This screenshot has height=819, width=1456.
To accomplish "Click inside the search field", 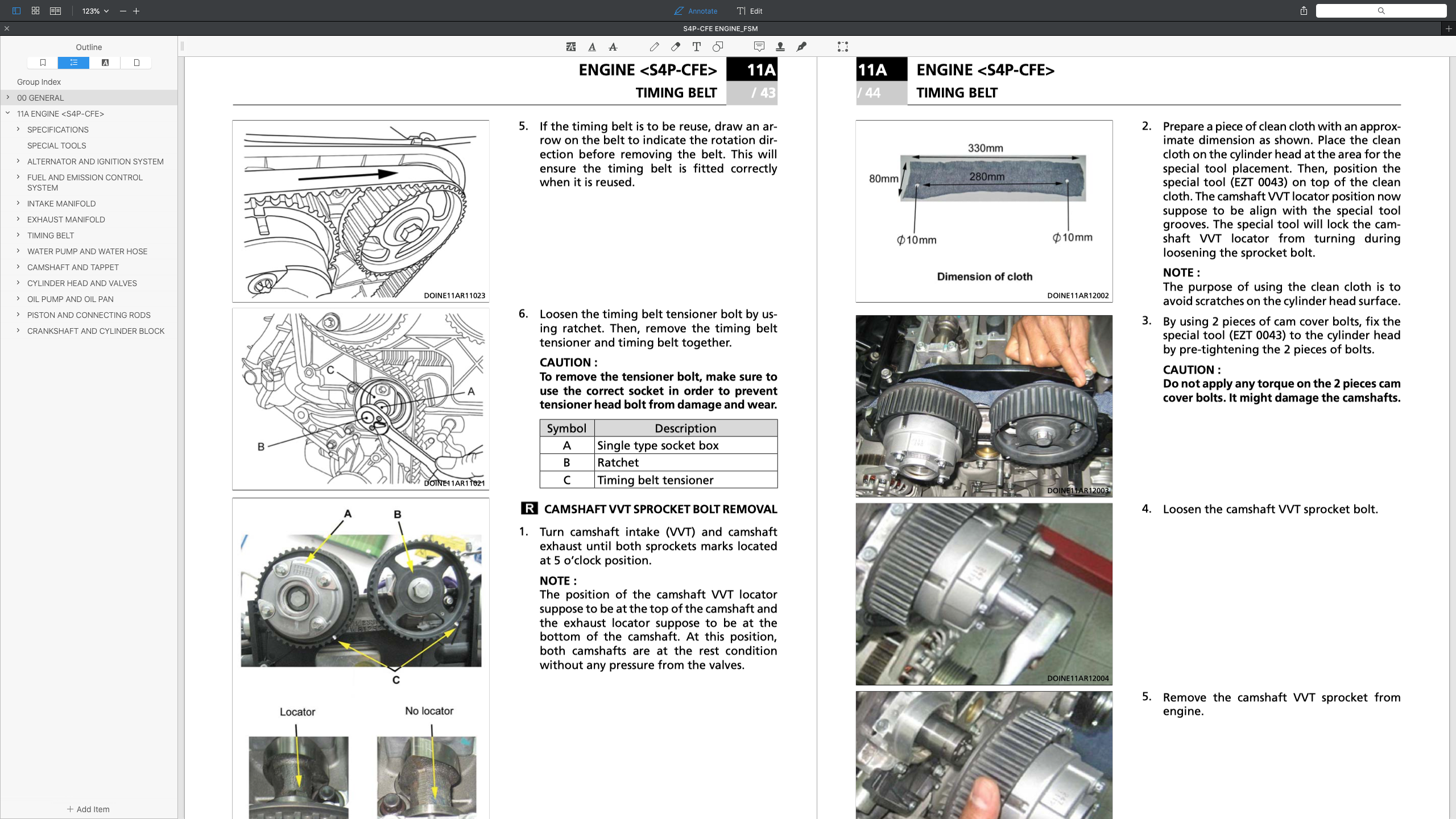I will pyautogui.click(x=1381, y=11).
